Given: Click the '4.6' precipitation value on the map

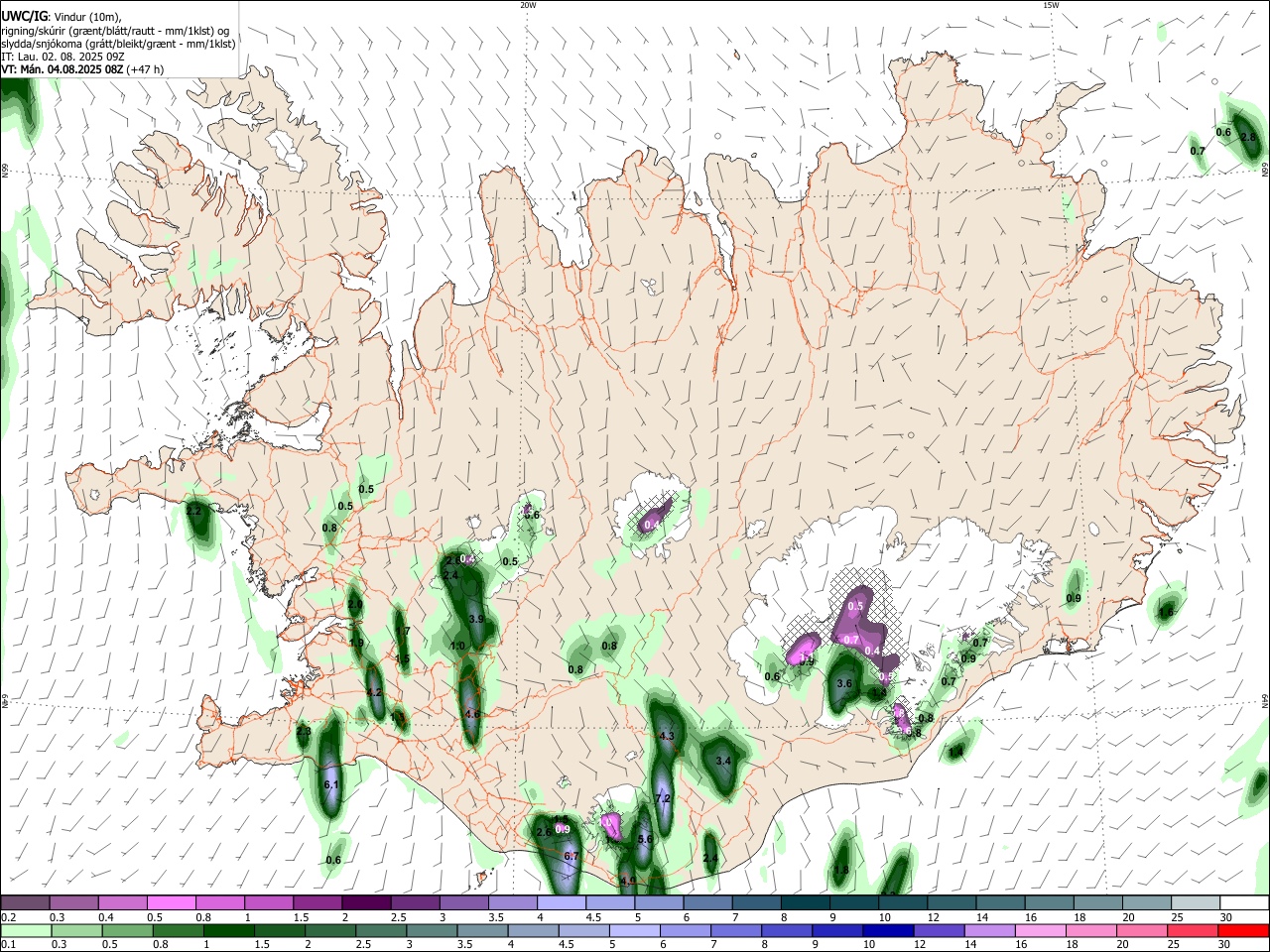Looking at the screenshot, I should 472,714.
